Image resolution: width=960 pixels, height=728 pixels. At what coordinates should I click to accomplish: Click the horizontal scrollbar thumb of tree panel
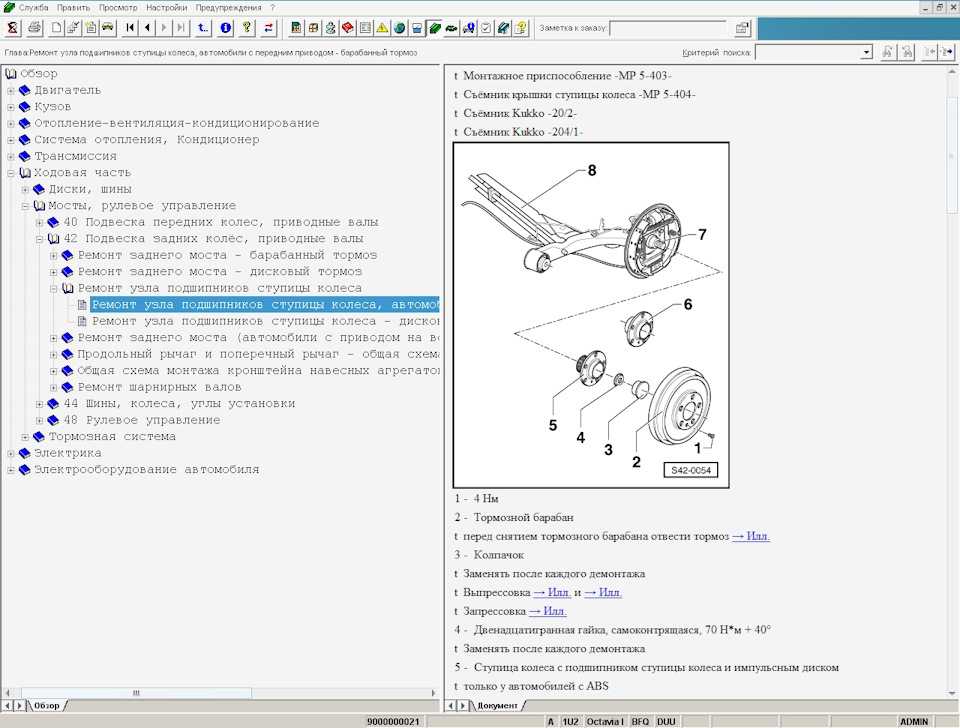coord(136,693)
